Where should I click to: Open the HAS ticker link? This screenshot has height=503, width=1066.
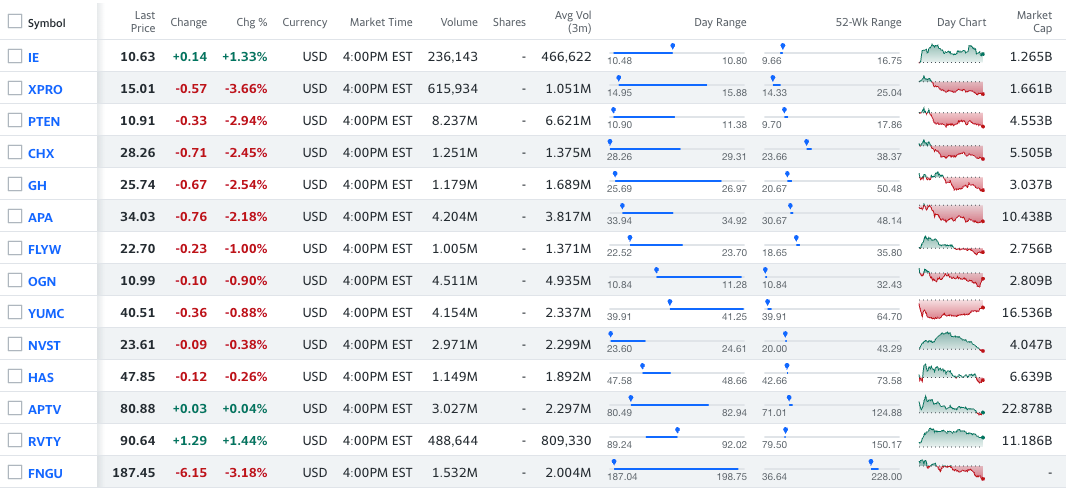click(40, 377)
